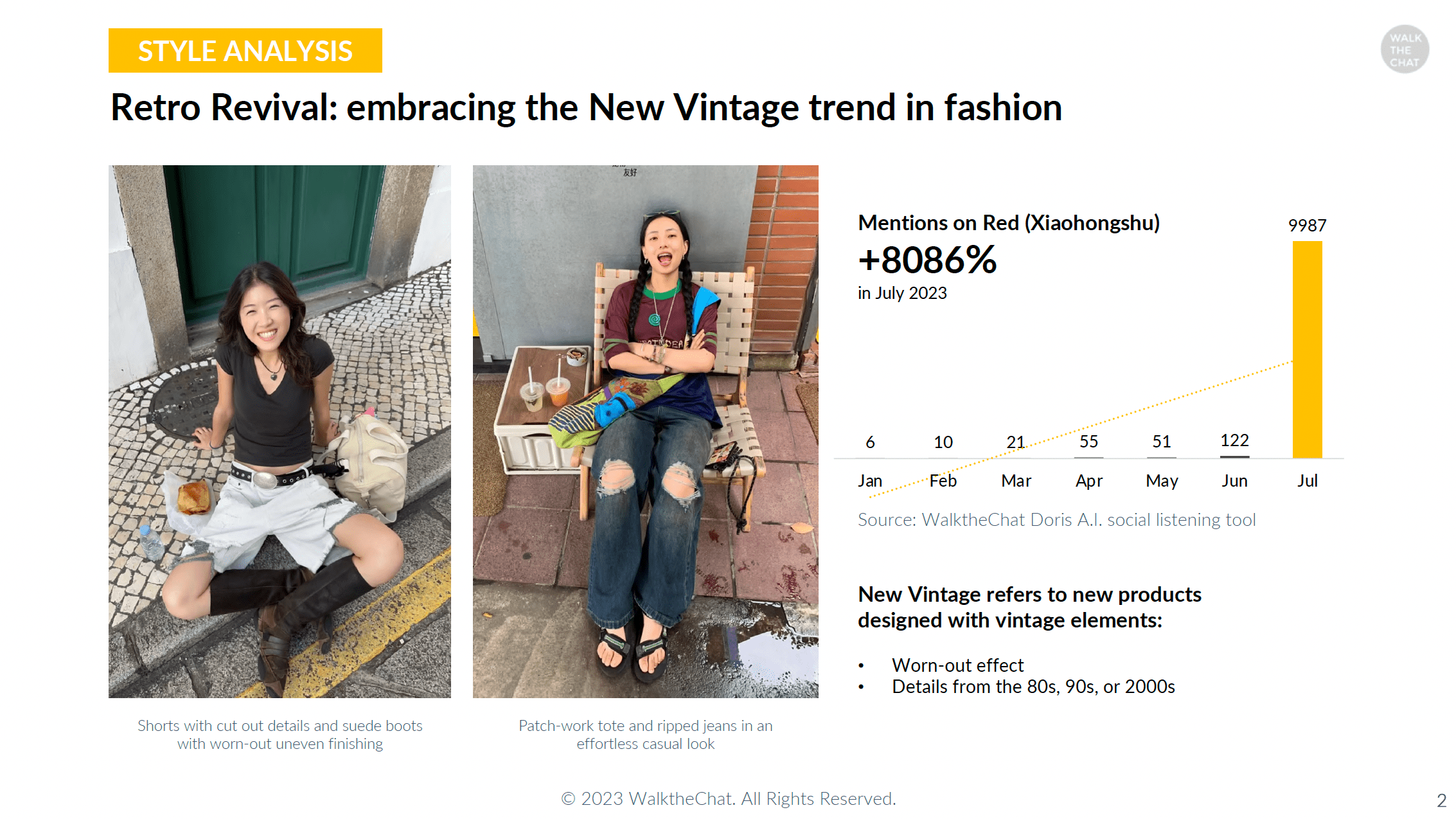Click the Retro Revival slide title
The image size is (1456, 819).
586,107
